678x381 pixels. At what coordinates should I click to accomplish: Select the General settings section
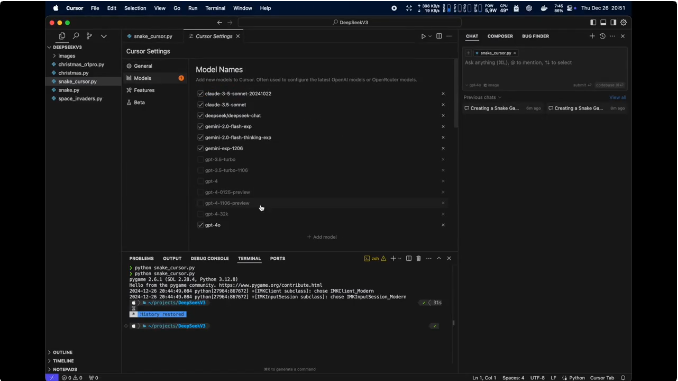[143, 66]
